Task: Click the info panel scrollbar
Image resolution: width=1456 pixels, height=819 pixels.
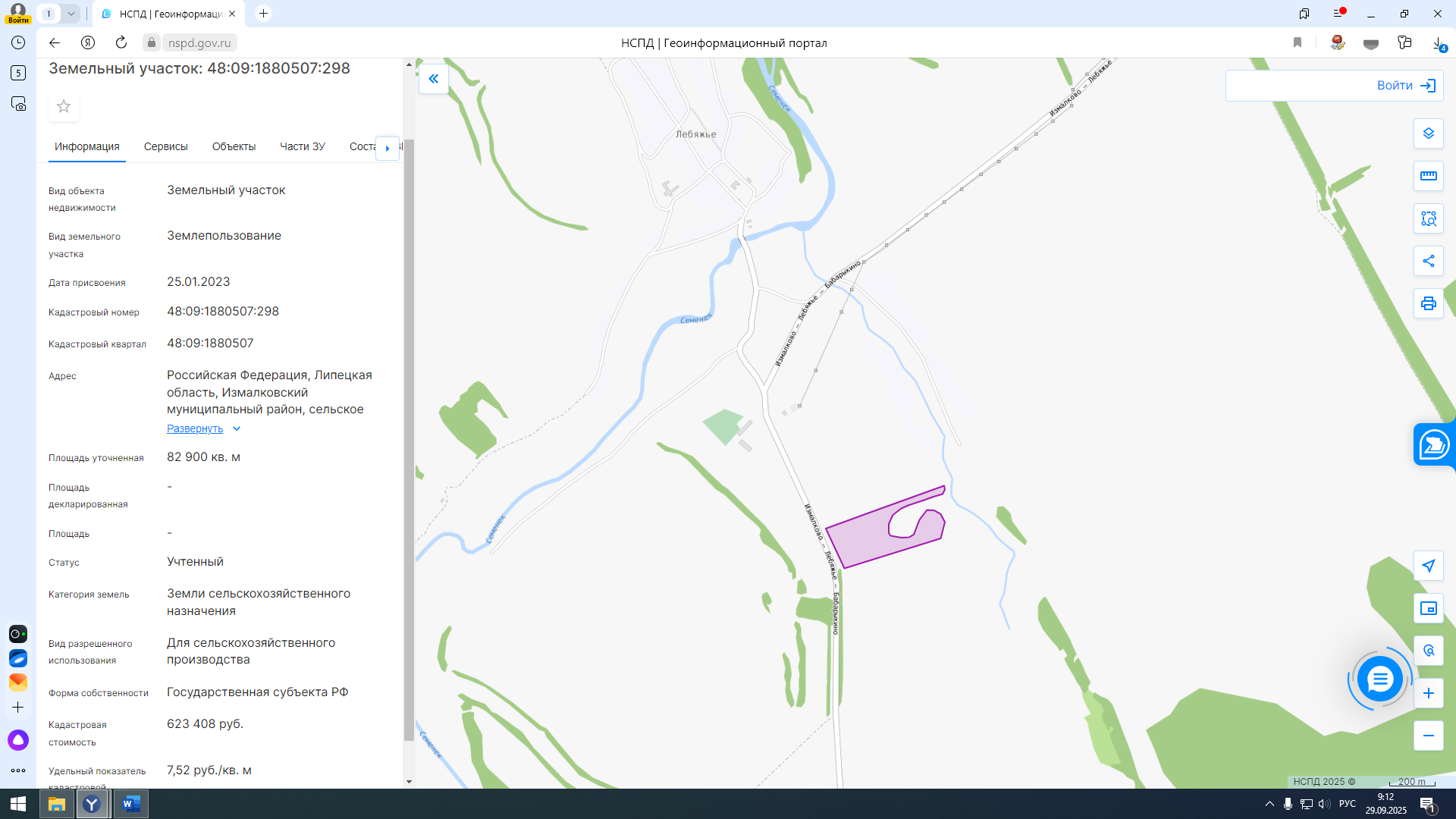Action: coord(409,440)
